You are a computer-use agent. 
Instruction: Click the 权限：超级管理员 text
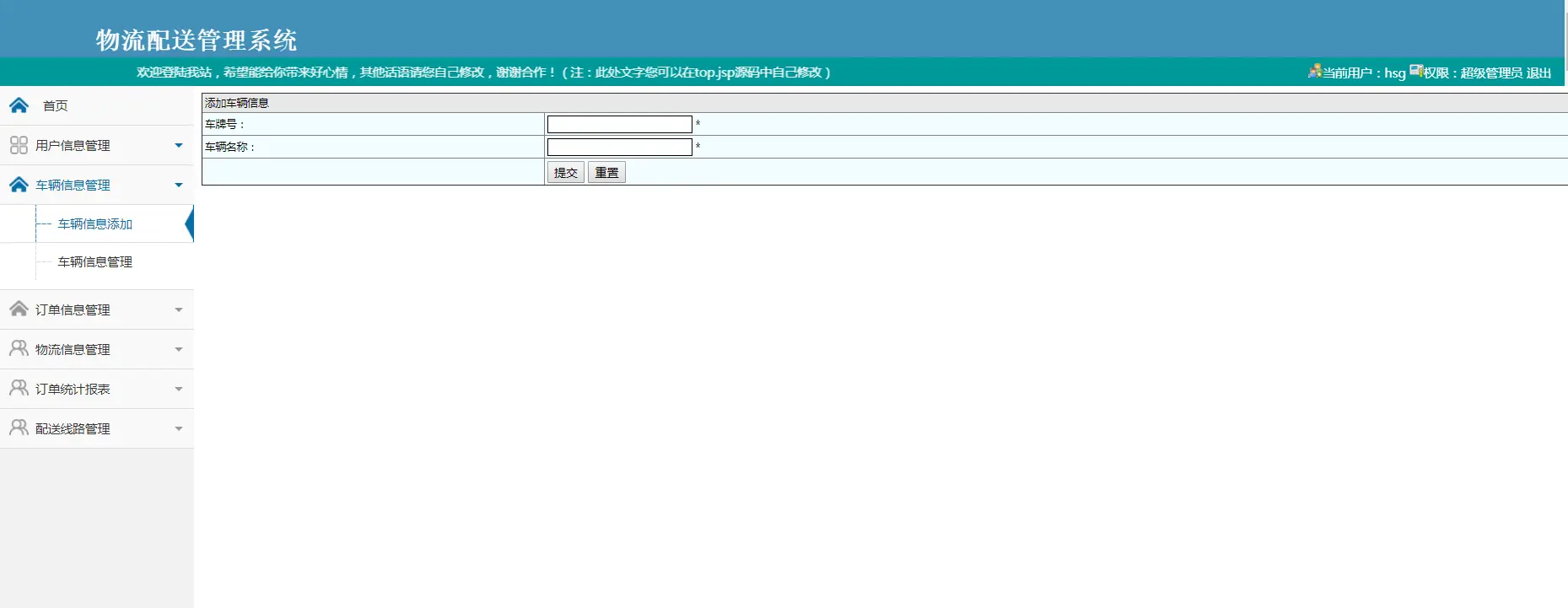pyautogui.click(x=1474, y=73)
